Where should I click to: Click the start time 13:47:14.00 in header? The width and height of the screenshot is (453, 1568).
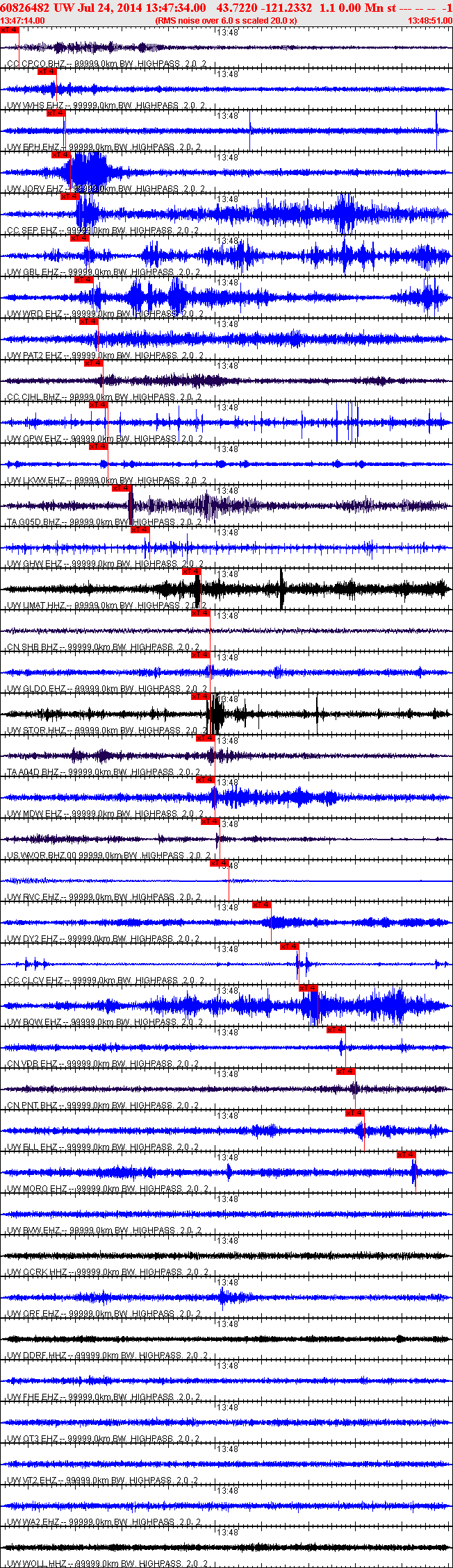[x=23, y=20]
